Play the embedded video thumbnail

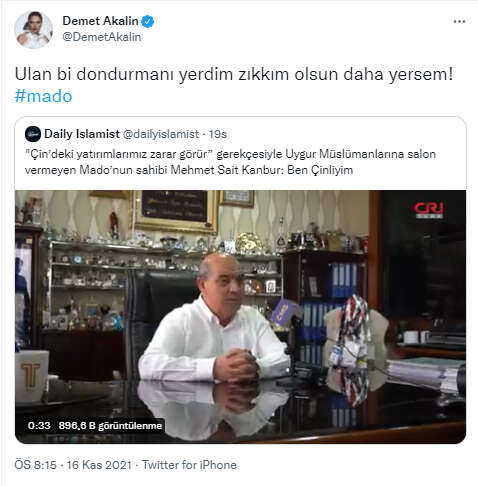240,317
